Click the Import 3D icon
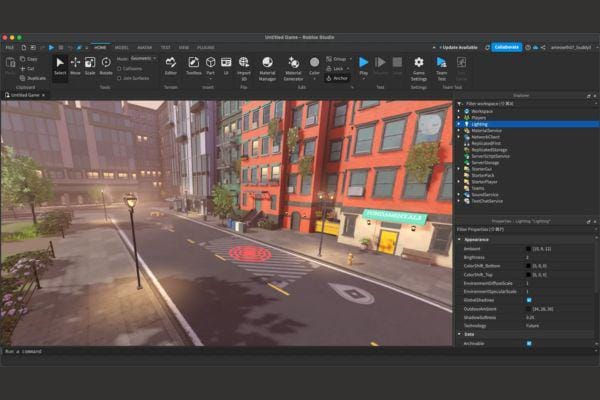Image resolution: width=600 pixels, height=400 pixels. [244, 62]
